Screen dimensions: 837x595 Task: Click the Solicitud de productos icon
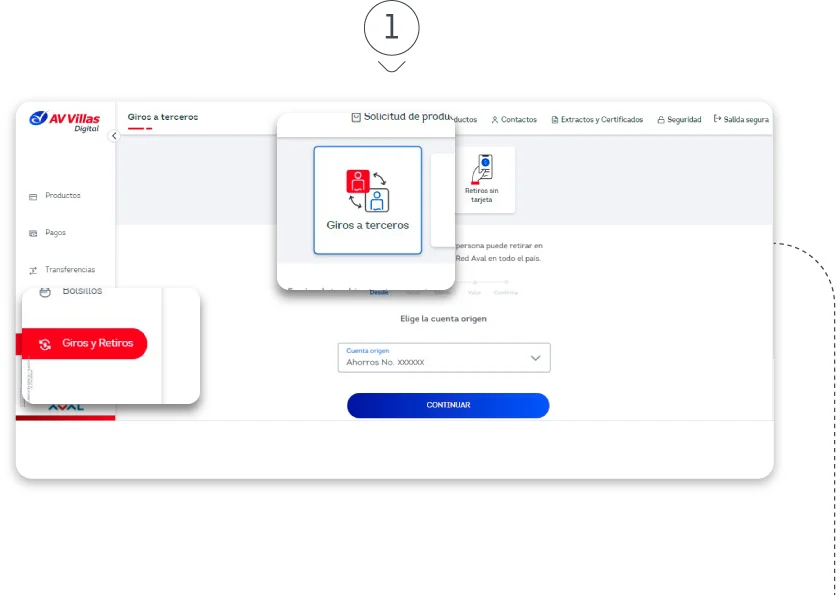click(356, 117)
